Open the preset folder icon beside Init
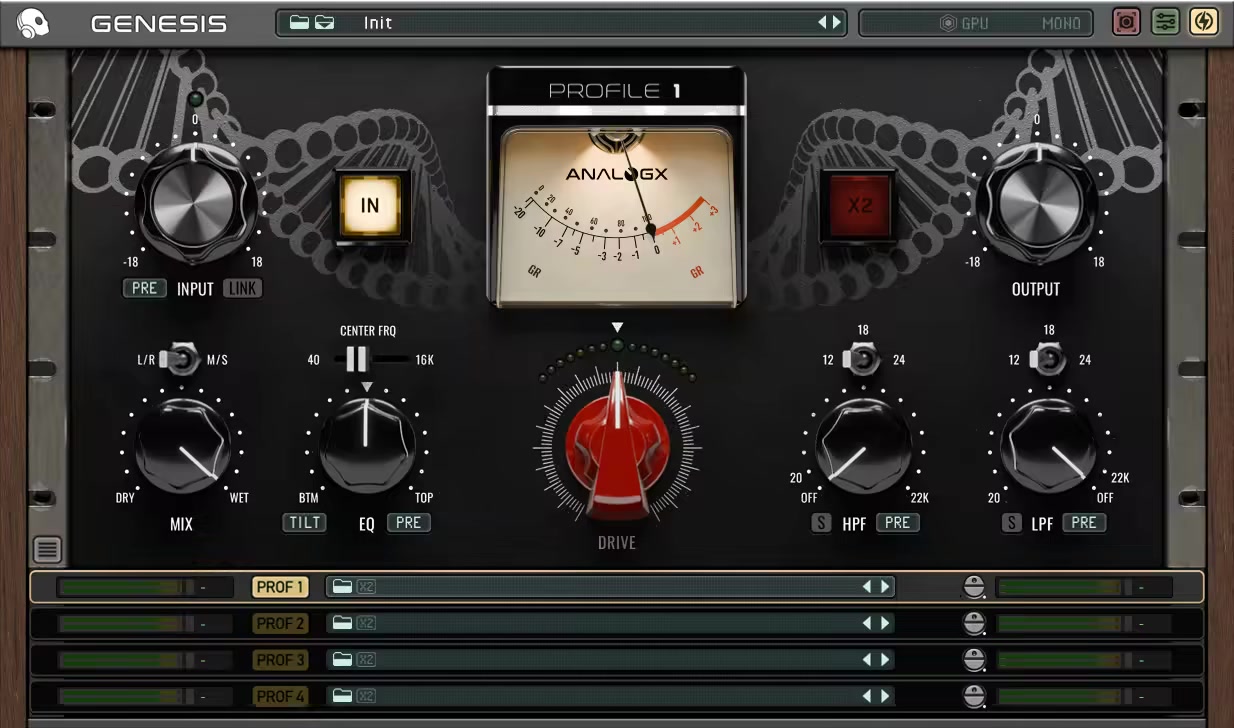1234x728 pixels. [x=311, y=22]
